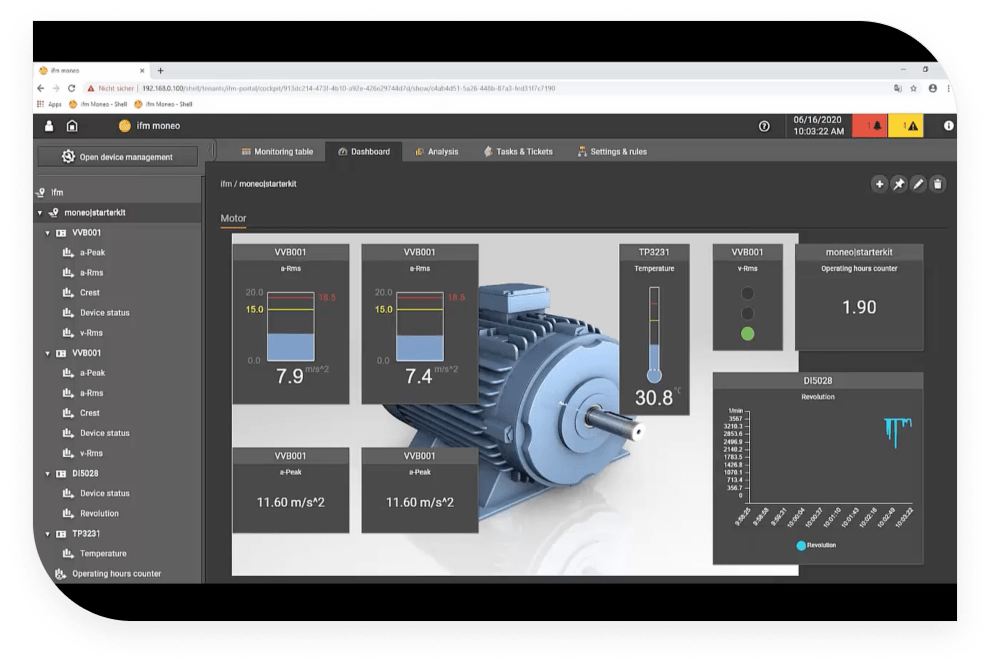Open the Apps shortcut in bookmarks bar
This screenshot has width=990, height=666.
(50, 104)
